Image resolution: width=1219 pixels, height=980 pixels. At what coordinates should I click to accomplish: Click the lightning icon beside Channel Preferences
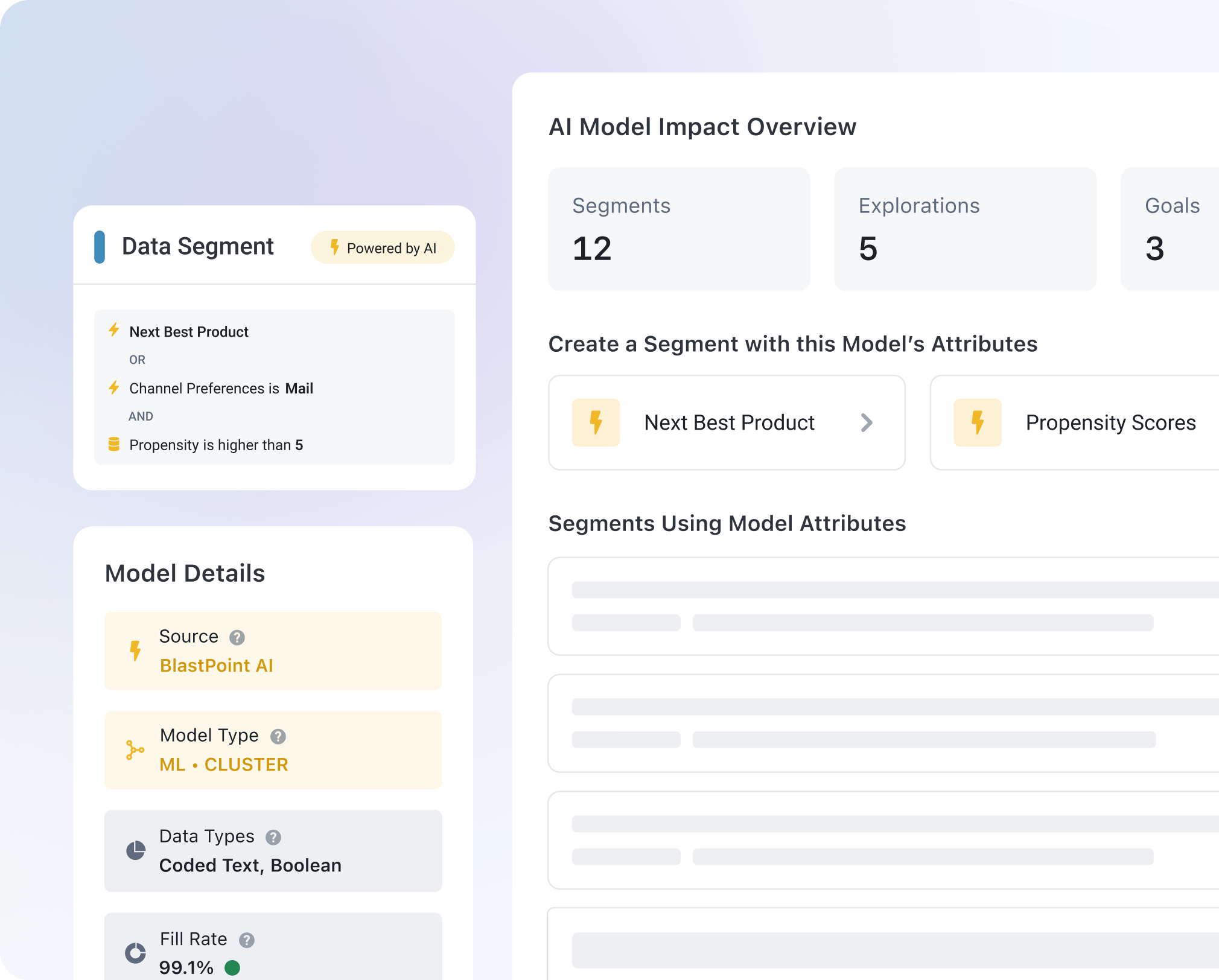[114, 388]
